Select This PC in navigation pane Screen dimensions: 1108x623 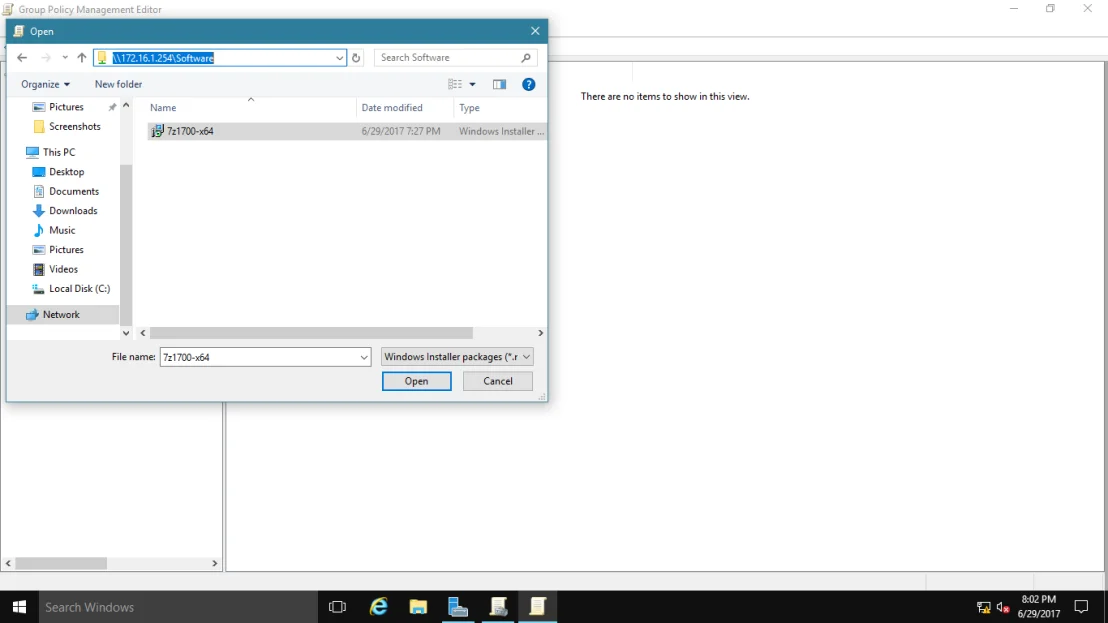coord(59,152)
